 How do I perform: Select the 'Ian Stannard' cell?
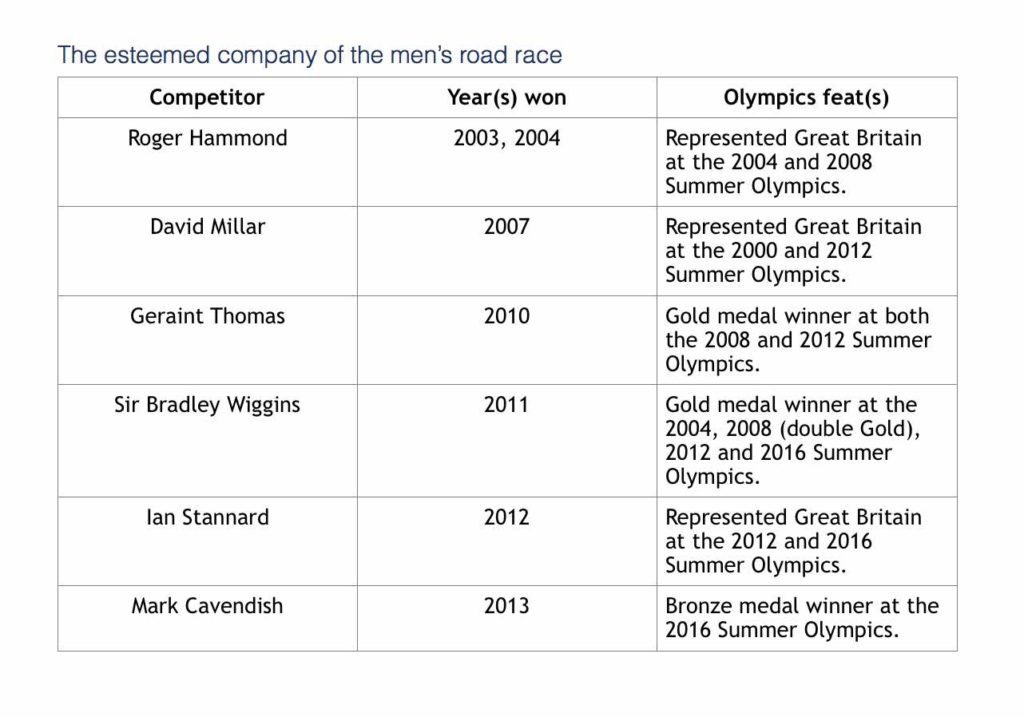[207, 518]
